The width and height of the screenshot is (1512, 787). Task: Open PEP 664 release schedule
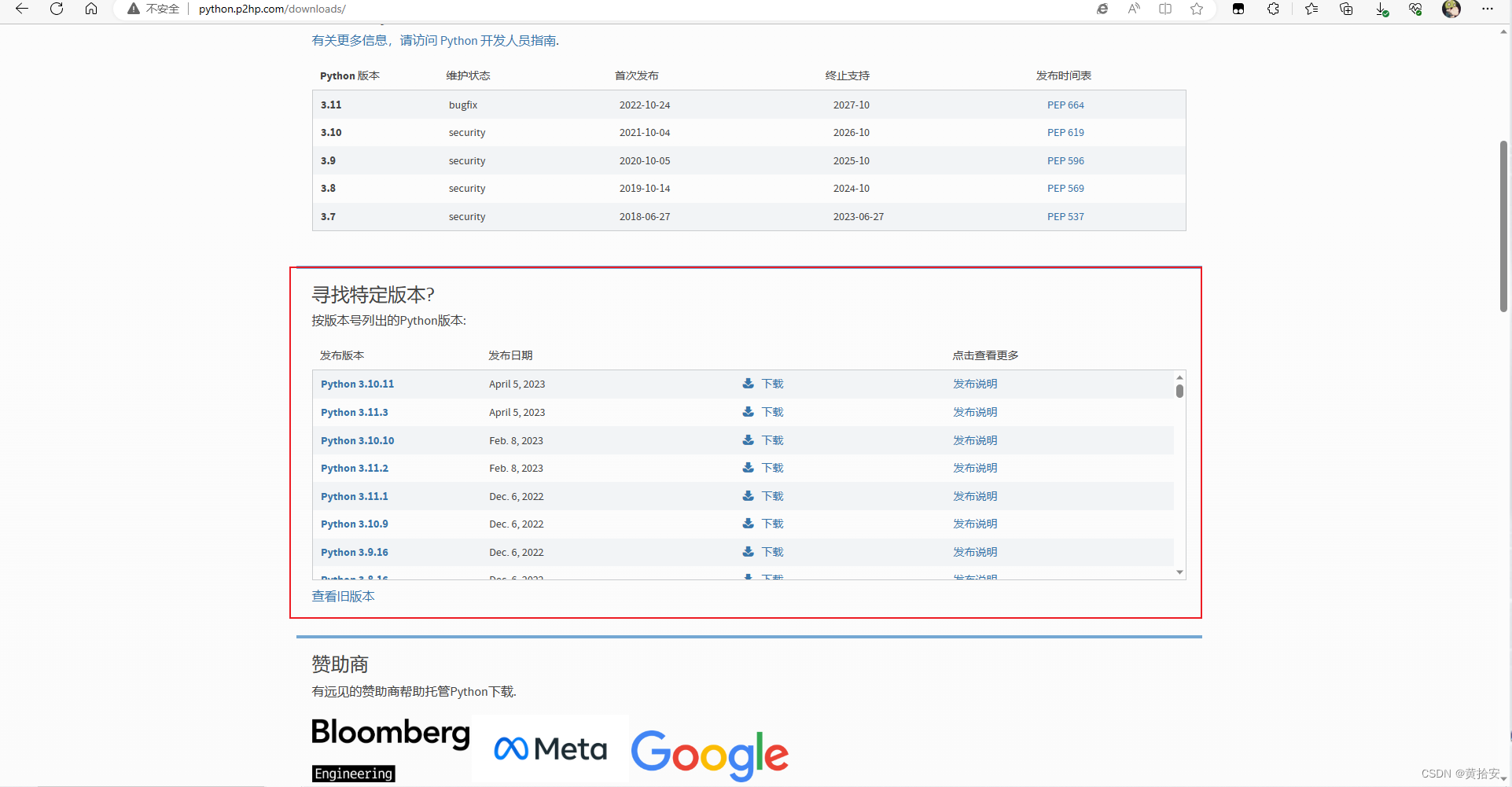(x=1065, y=105)
